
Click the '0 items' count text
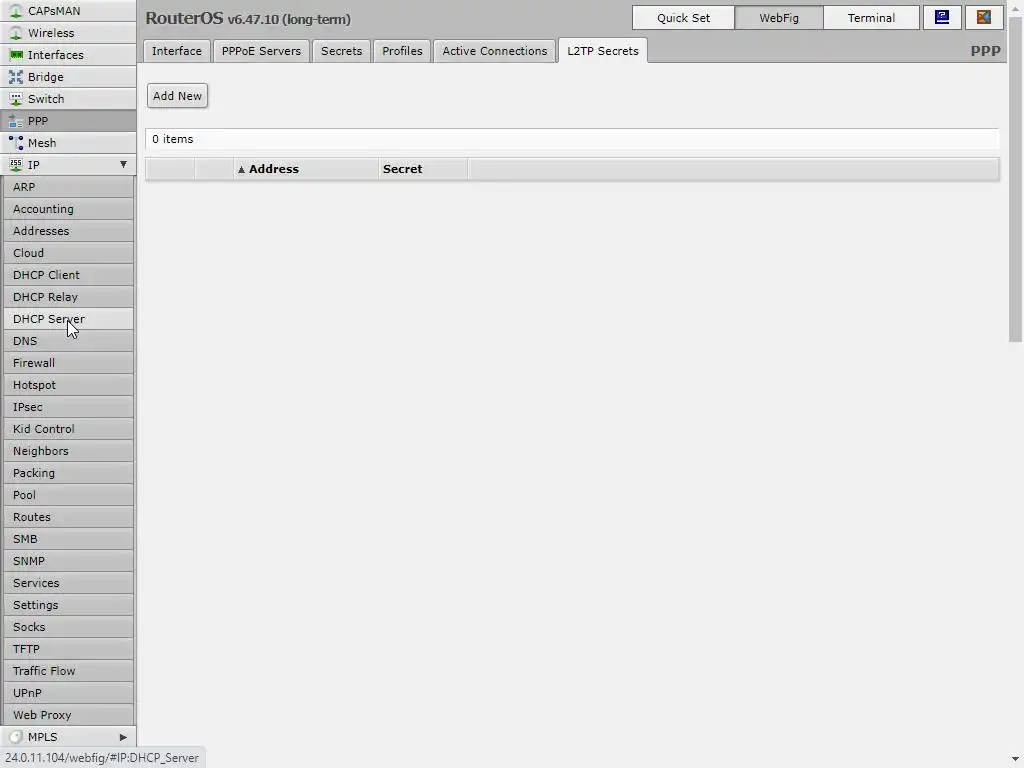(173, 139)
